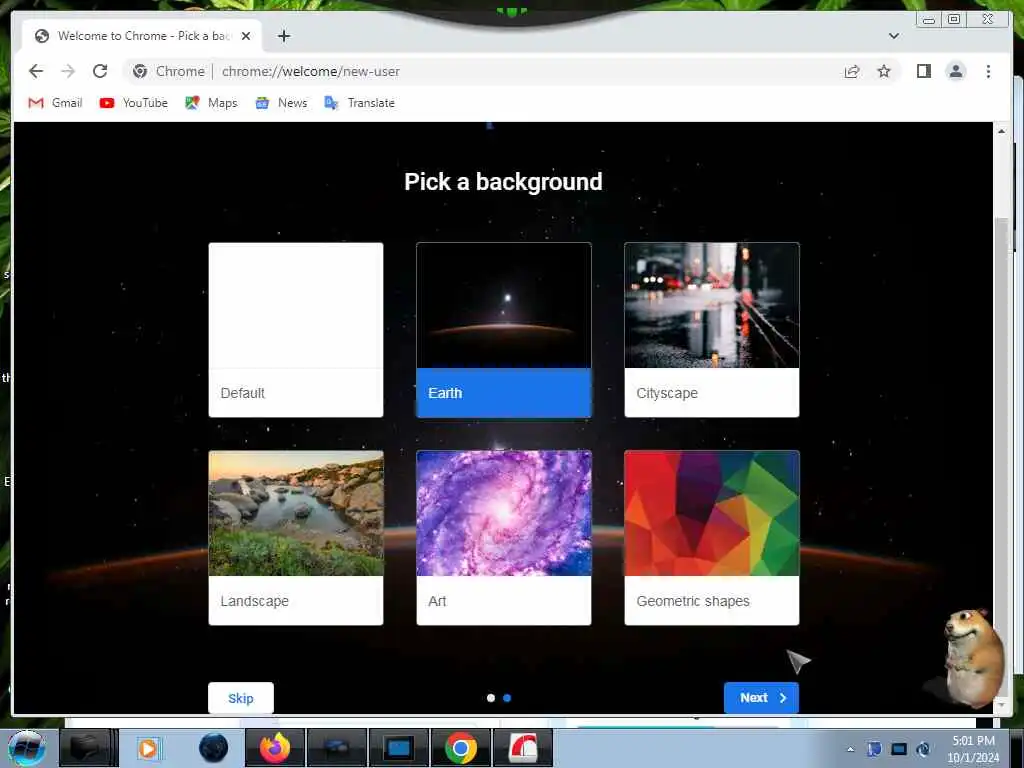Open Windows Media Player from taskbar
The height and width of the screenshot is (768, 1024).
click(x=148, y=748)
